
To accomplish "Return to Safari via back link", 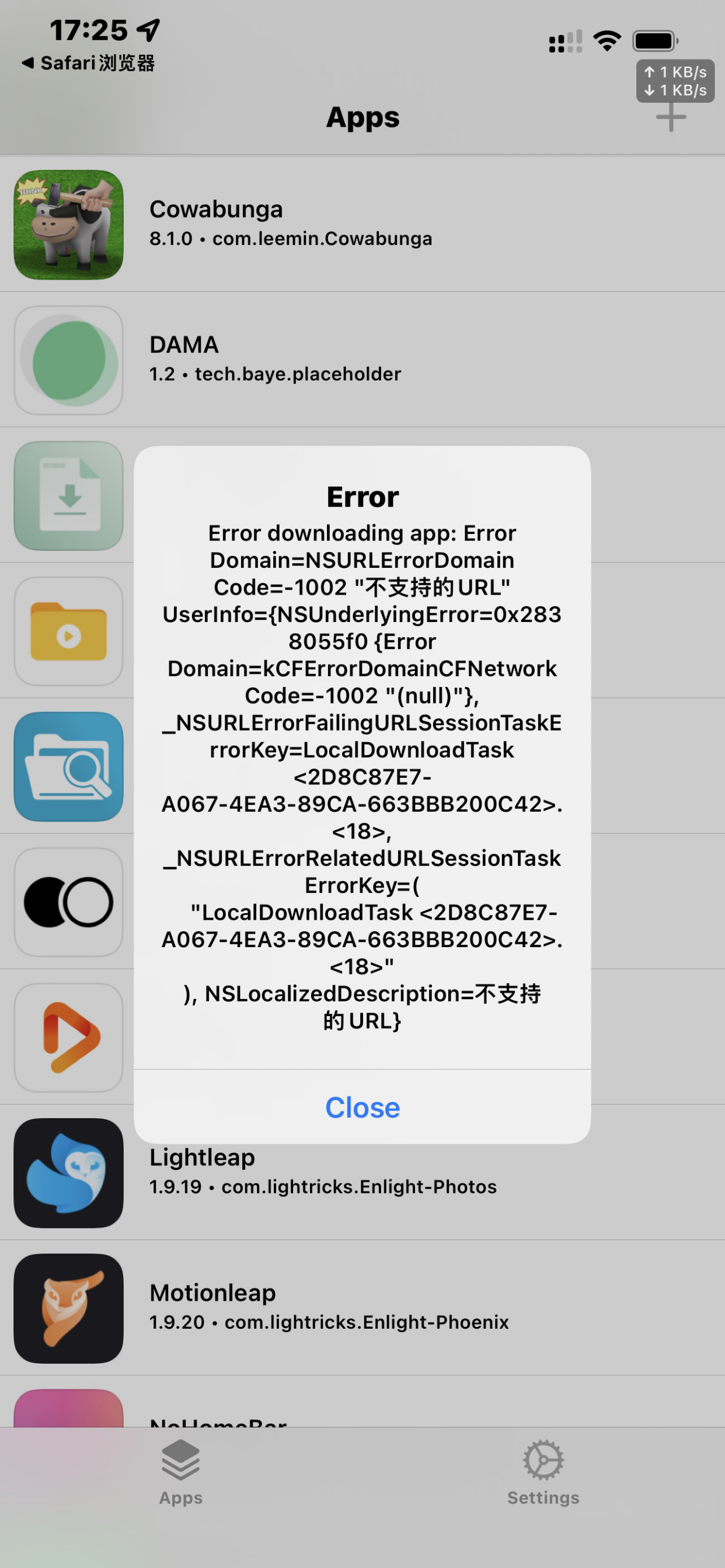I will click(x=89, y=62).
